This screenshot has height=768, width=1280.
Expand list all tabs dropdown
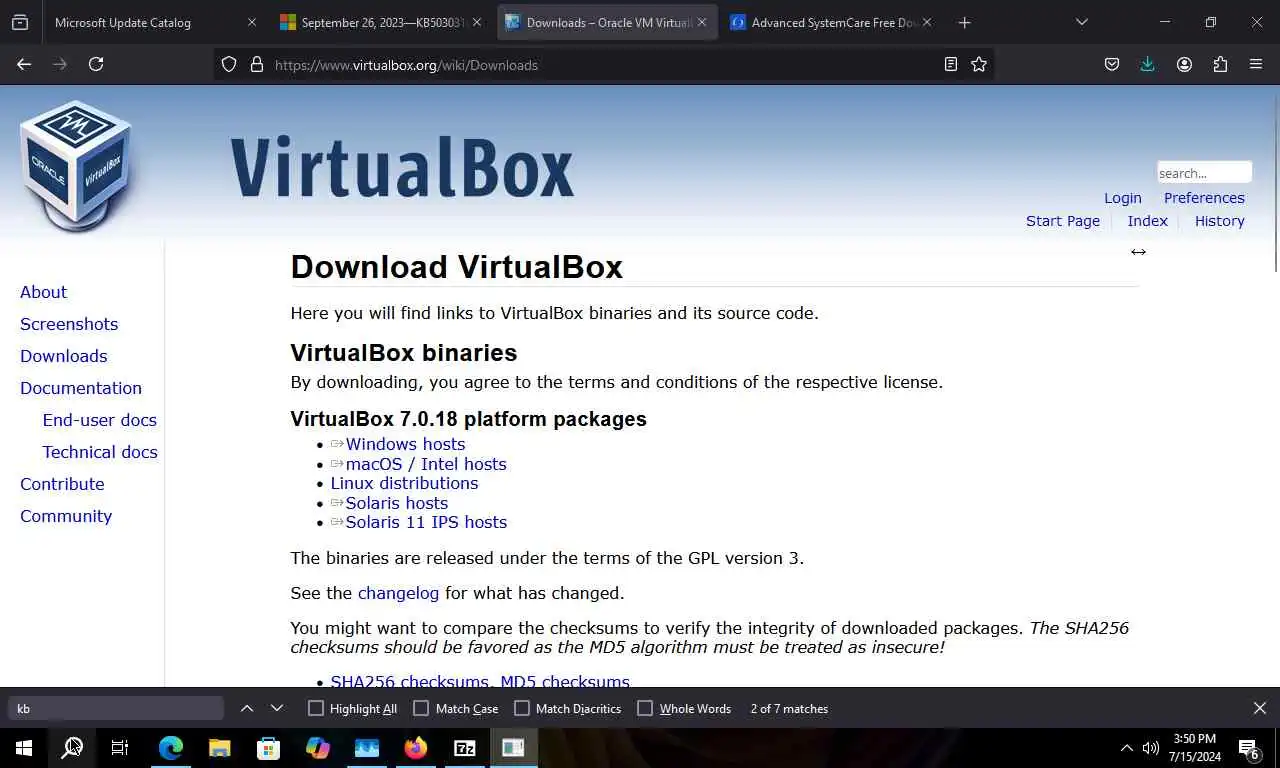click(1081, 22)
